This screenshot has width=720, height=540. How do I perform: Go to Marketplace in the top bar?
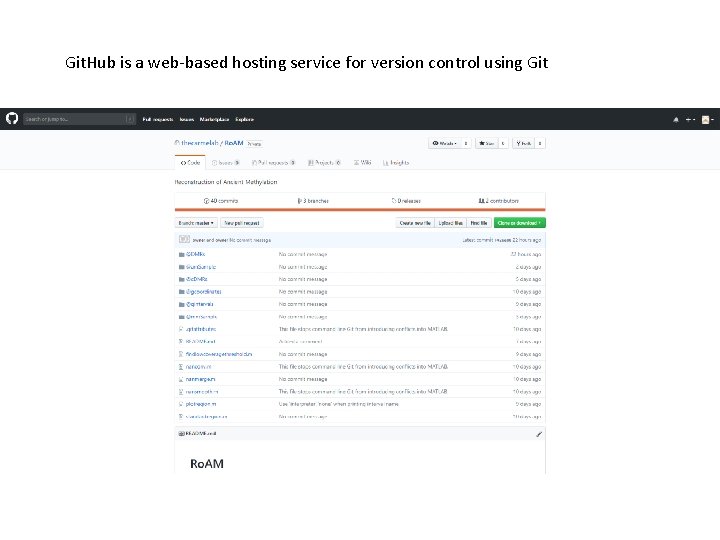point(214,119)
